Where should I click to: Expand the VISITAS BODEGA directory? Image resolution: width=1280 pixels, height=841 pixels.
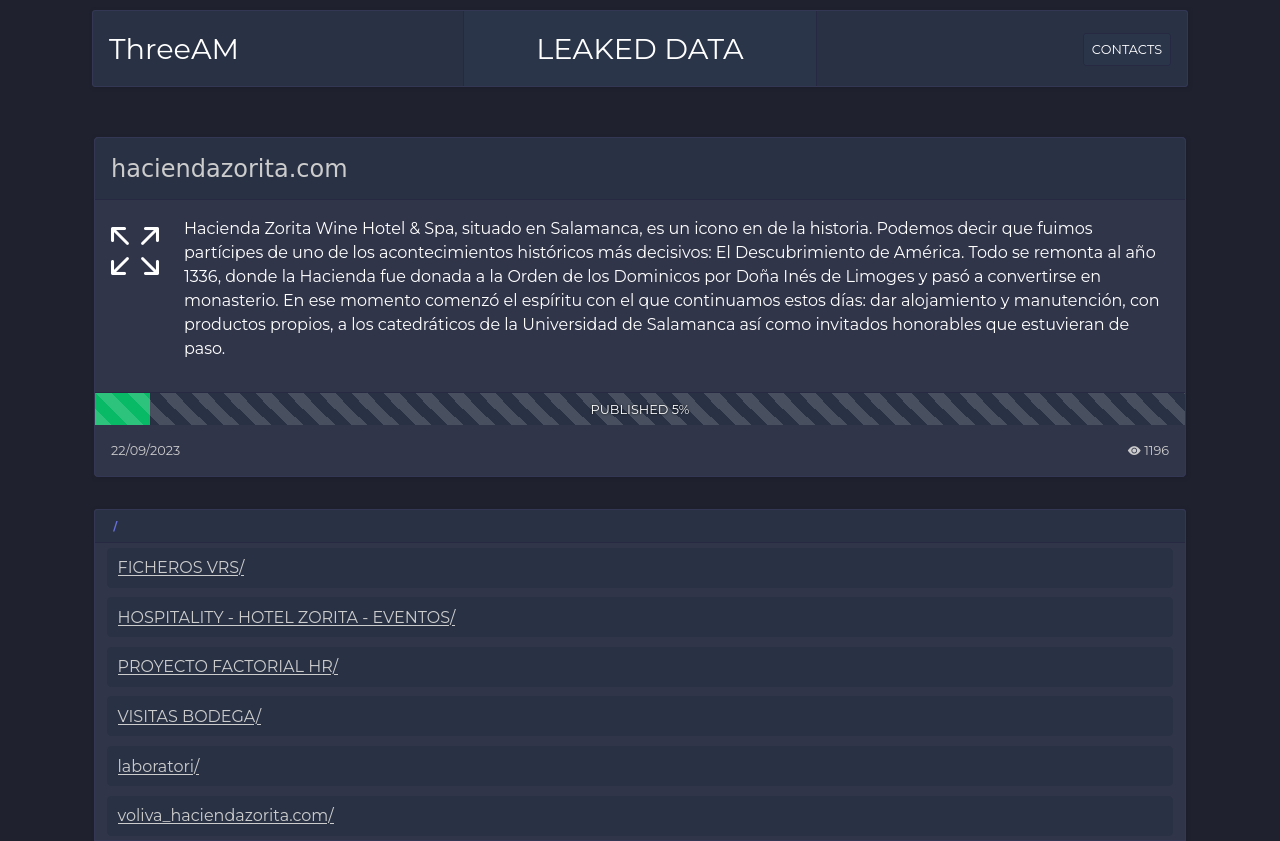click(x=189, y=717)
